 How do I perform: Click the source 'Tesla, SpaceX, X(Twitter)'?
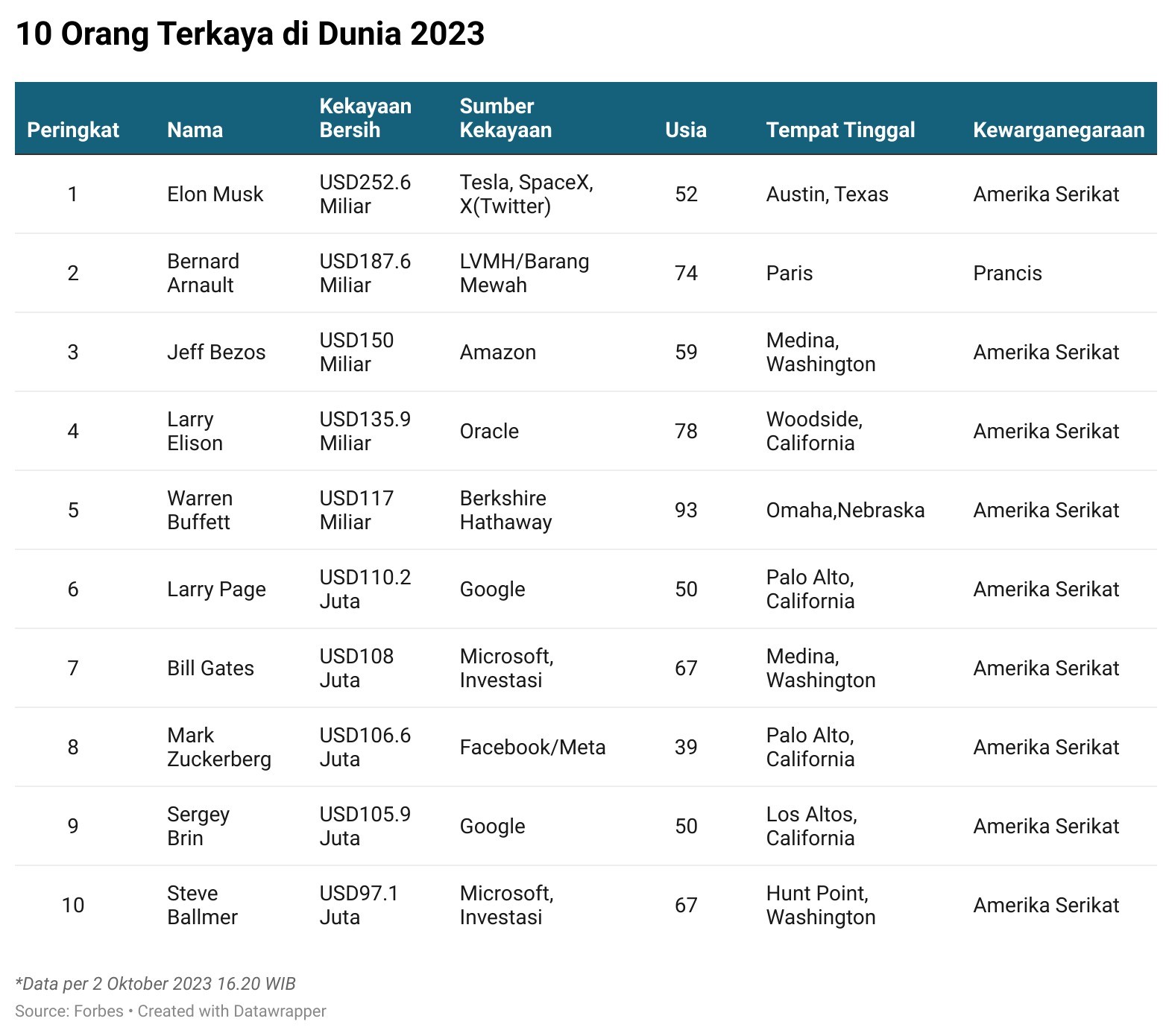coord(526,195)
